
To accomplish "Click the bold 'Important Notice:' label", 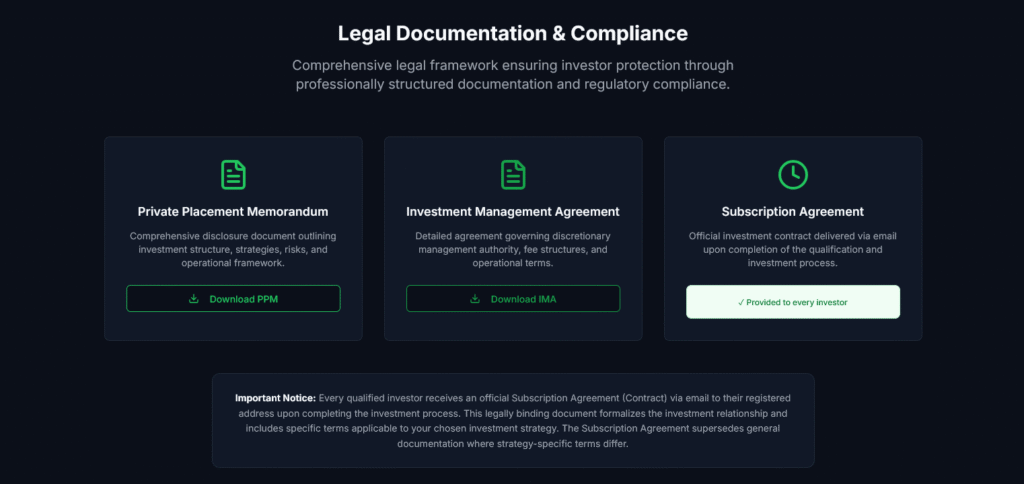I will coord(275,398).
